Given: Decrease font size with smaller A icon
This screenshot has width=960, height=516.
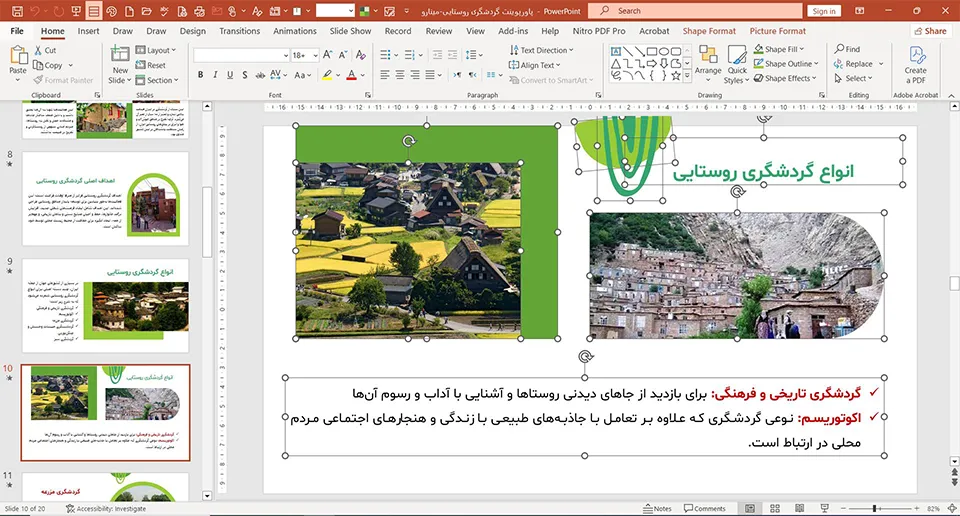Looking at the screenshot, I should (343, 55).
